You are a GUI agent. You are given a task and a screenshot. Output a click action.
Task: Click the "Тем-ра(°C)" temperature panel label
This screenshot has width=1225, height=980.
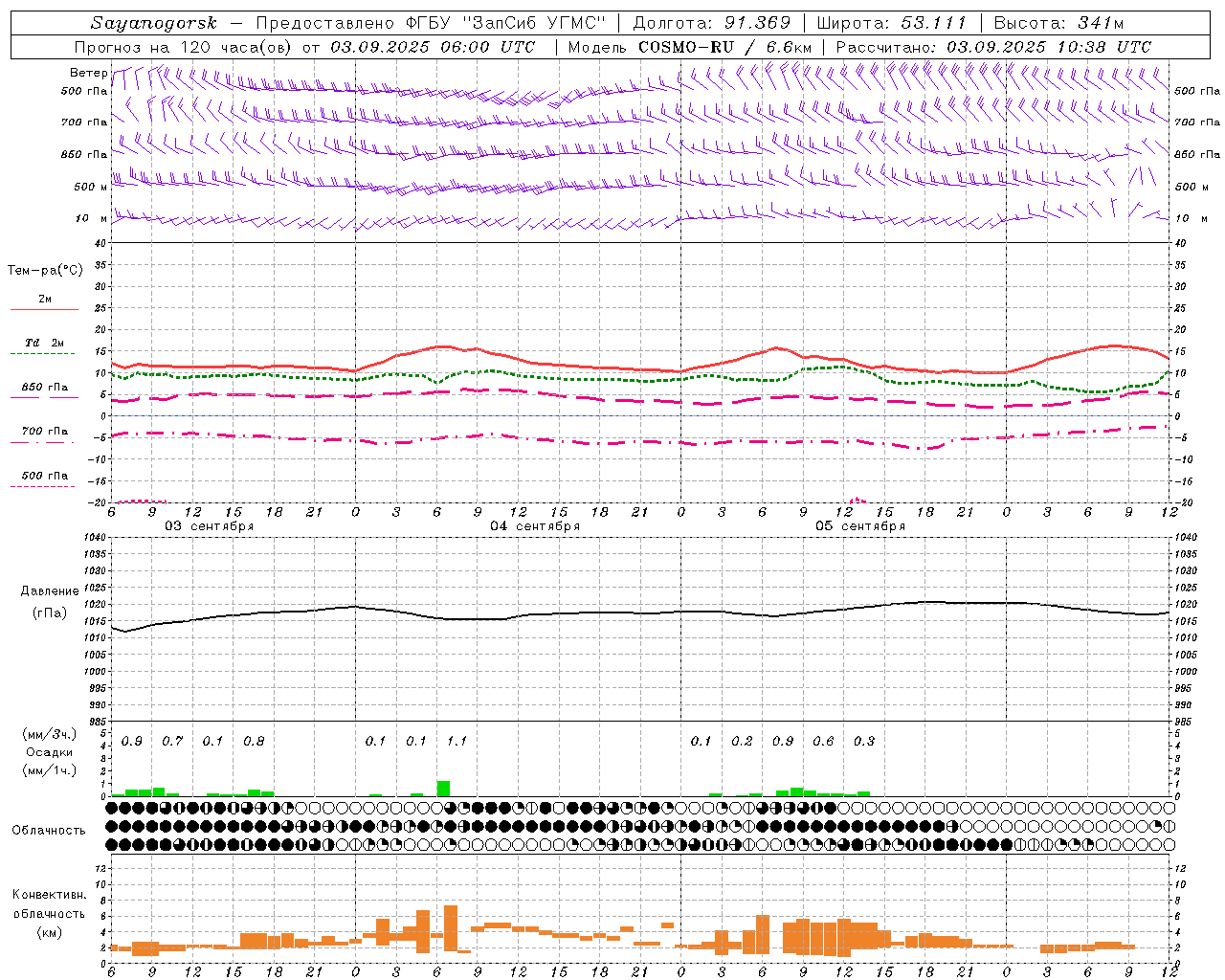[45, 271]
